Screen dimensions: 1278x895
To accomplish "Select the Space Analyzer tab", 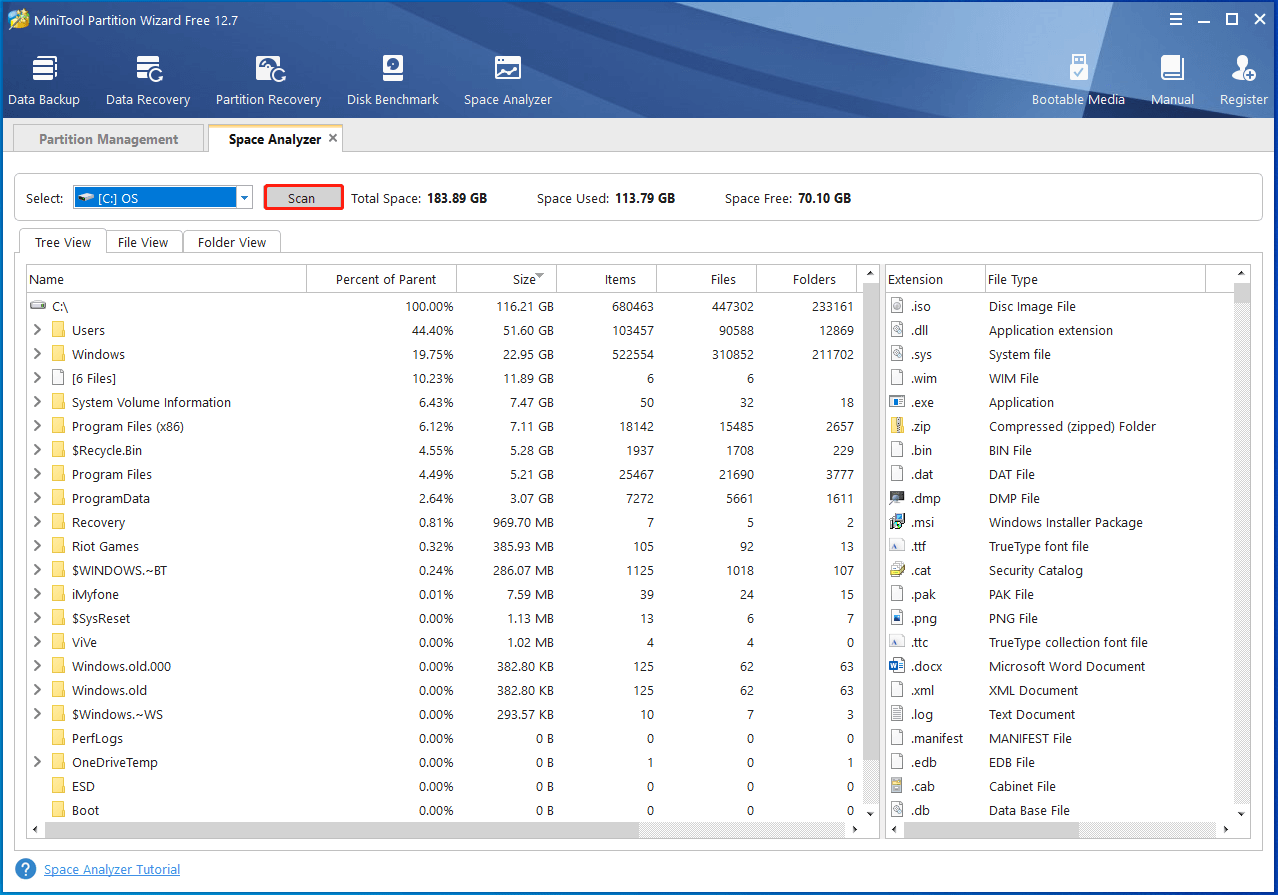I will (x=275, y=139).
